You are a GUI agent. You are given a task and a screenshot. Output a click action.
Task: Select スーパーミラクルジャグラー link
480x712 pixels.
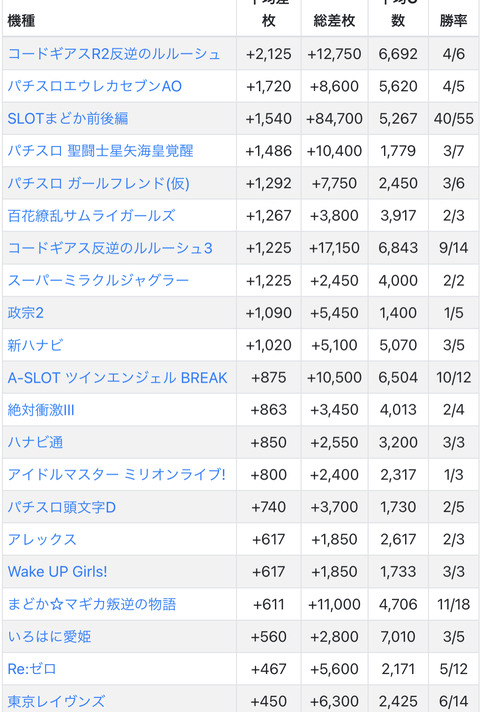pos(98,281)
